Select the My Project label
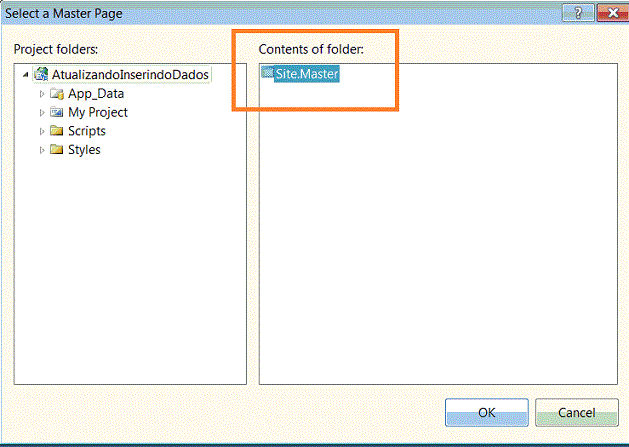This screenshot has height=447, width=629. pos(98,112)
